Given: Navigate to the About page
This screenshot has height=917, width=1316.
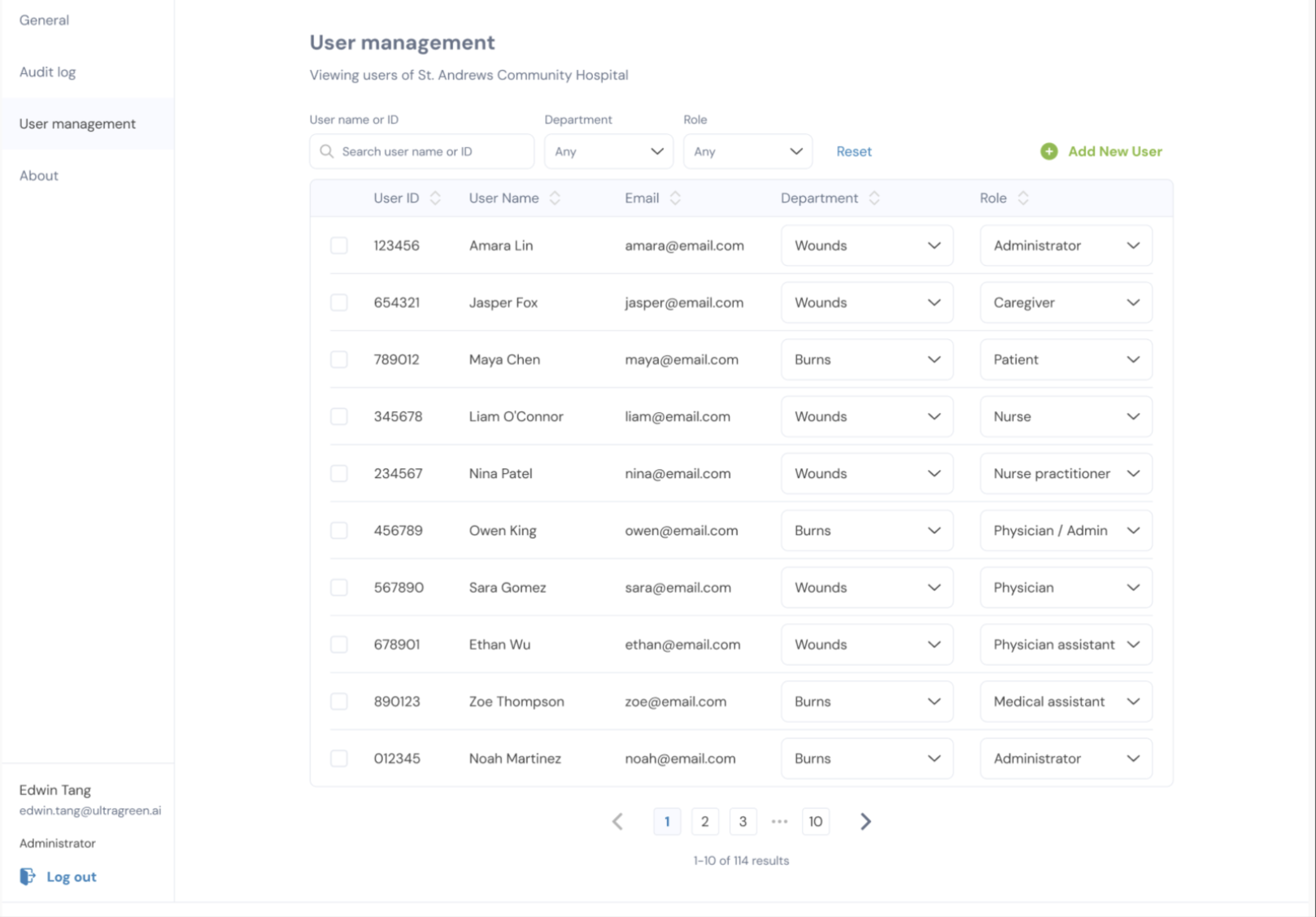Looking at the screenshot, I should point(39,176).
